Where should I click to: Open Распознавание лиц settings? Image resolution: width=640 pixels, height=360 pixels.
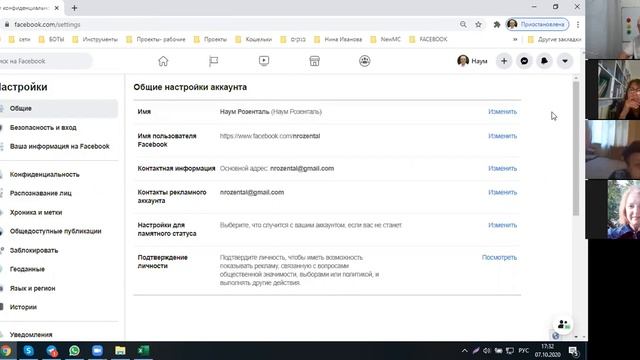pyautogui.click(x=40, y=193)
